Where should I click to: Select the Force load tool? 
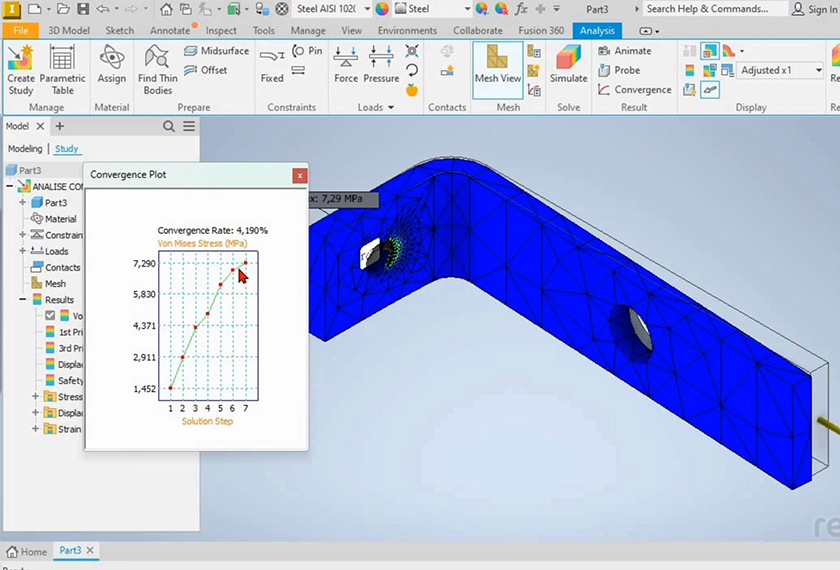[x=346, y=68]
